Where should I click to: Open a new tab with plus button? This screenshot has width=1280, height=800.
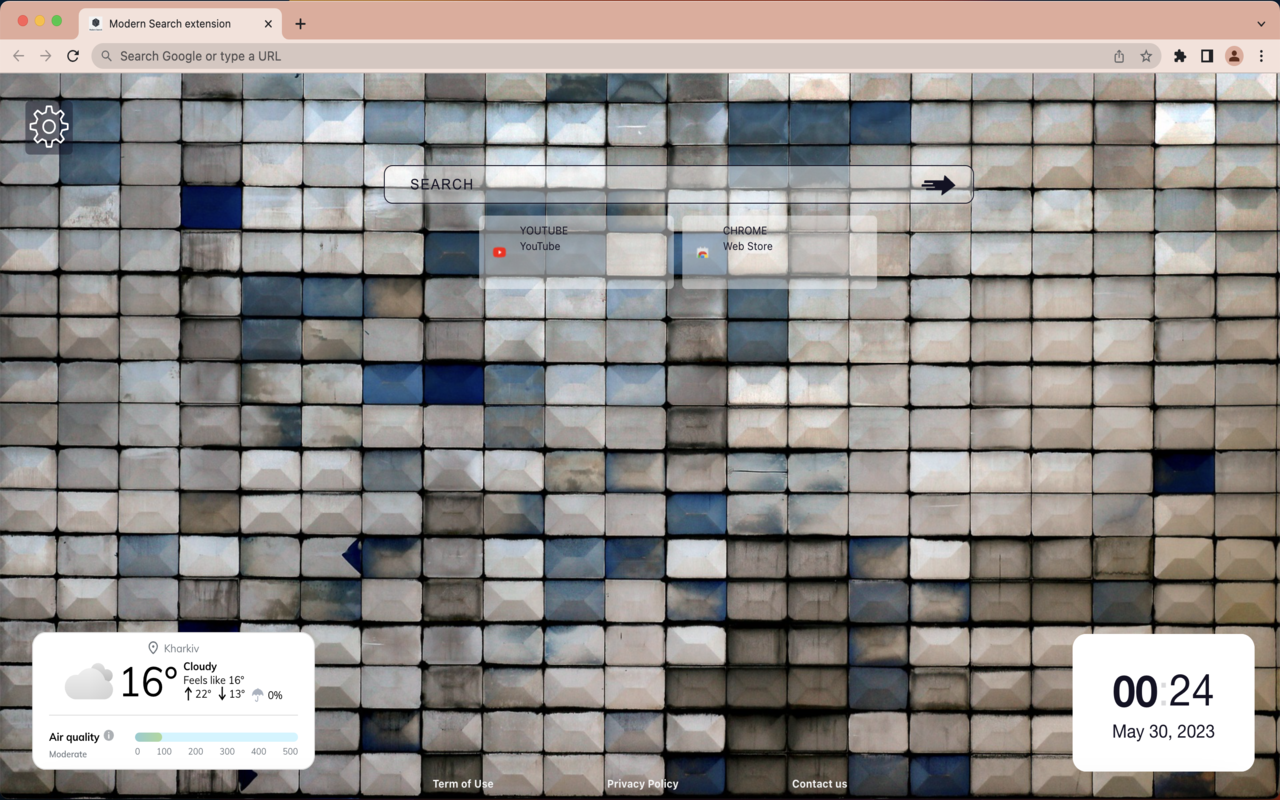300,23
